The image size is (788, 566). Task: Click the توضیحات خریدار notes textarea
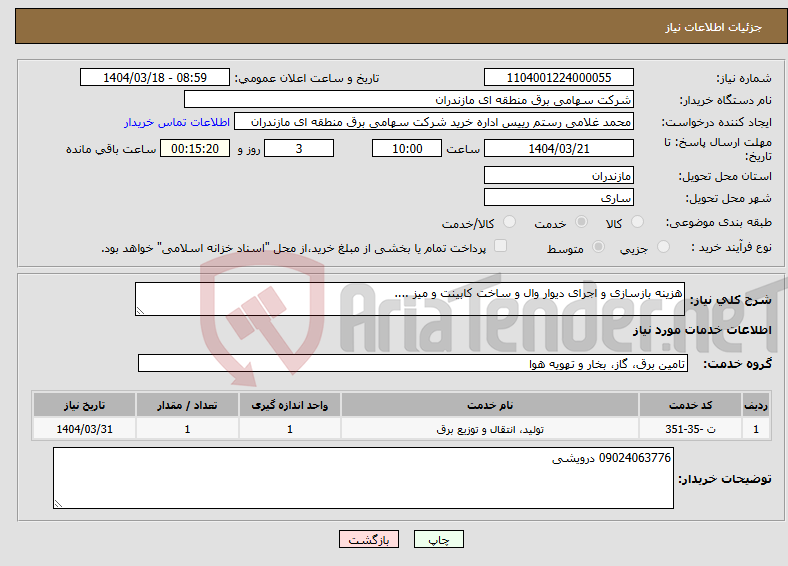[363, 478]
